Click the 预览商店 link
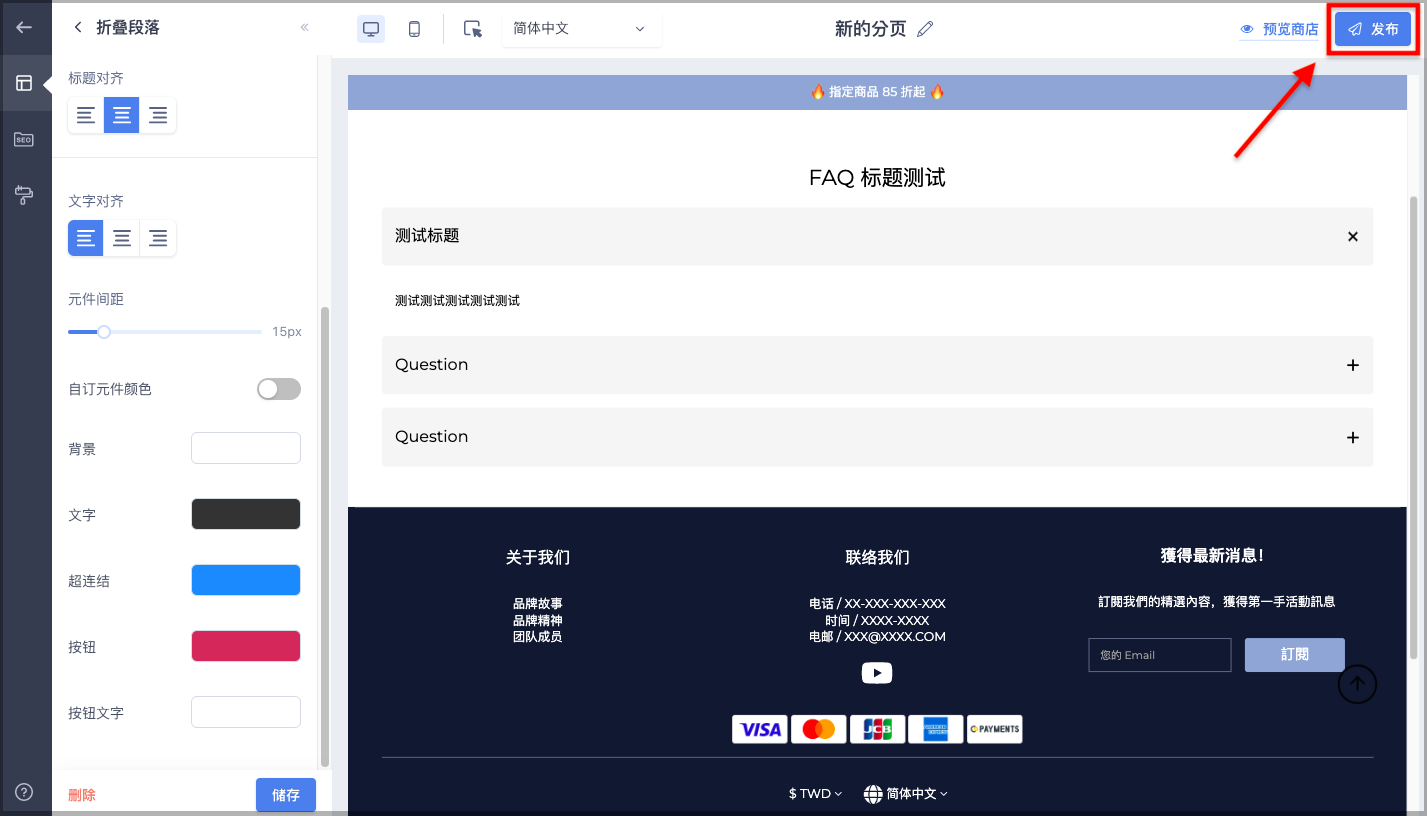This screenshot has width=1427, height=816. coord(1279,30)
